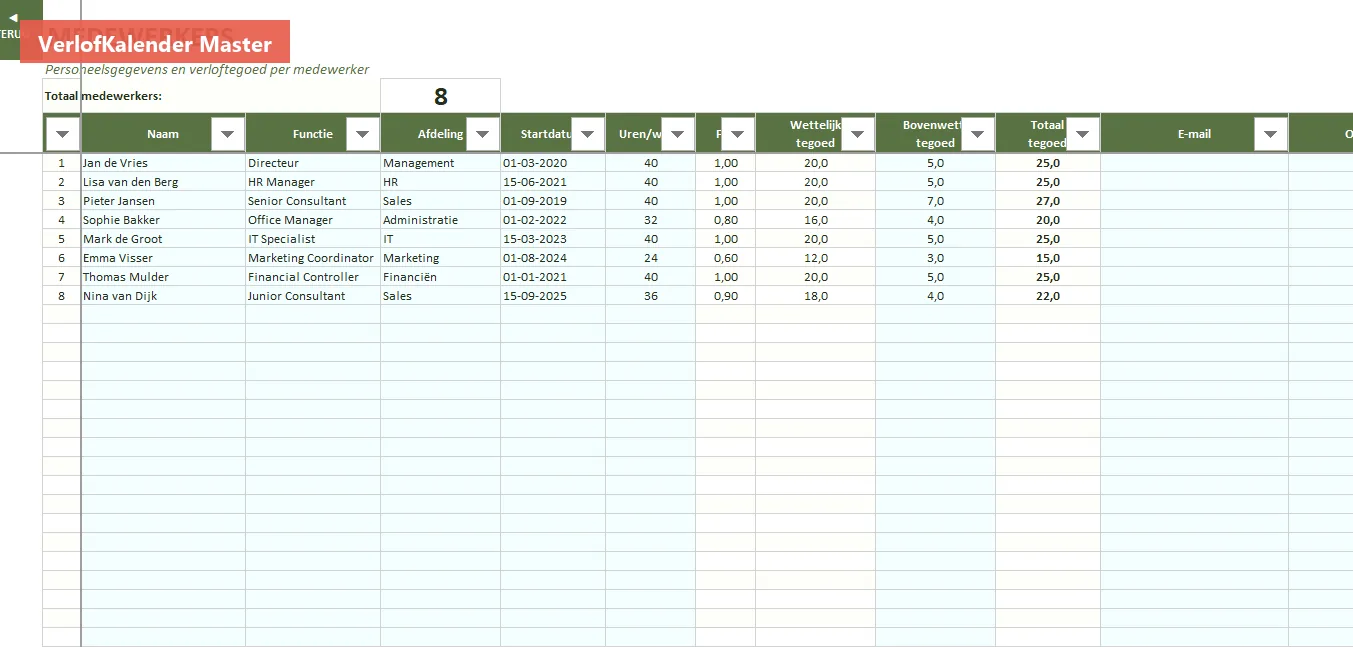1353x647 pixels.
Task: Select the Marketing Coordinator cell
Action: pyautogui.click(x=313, y=258)
